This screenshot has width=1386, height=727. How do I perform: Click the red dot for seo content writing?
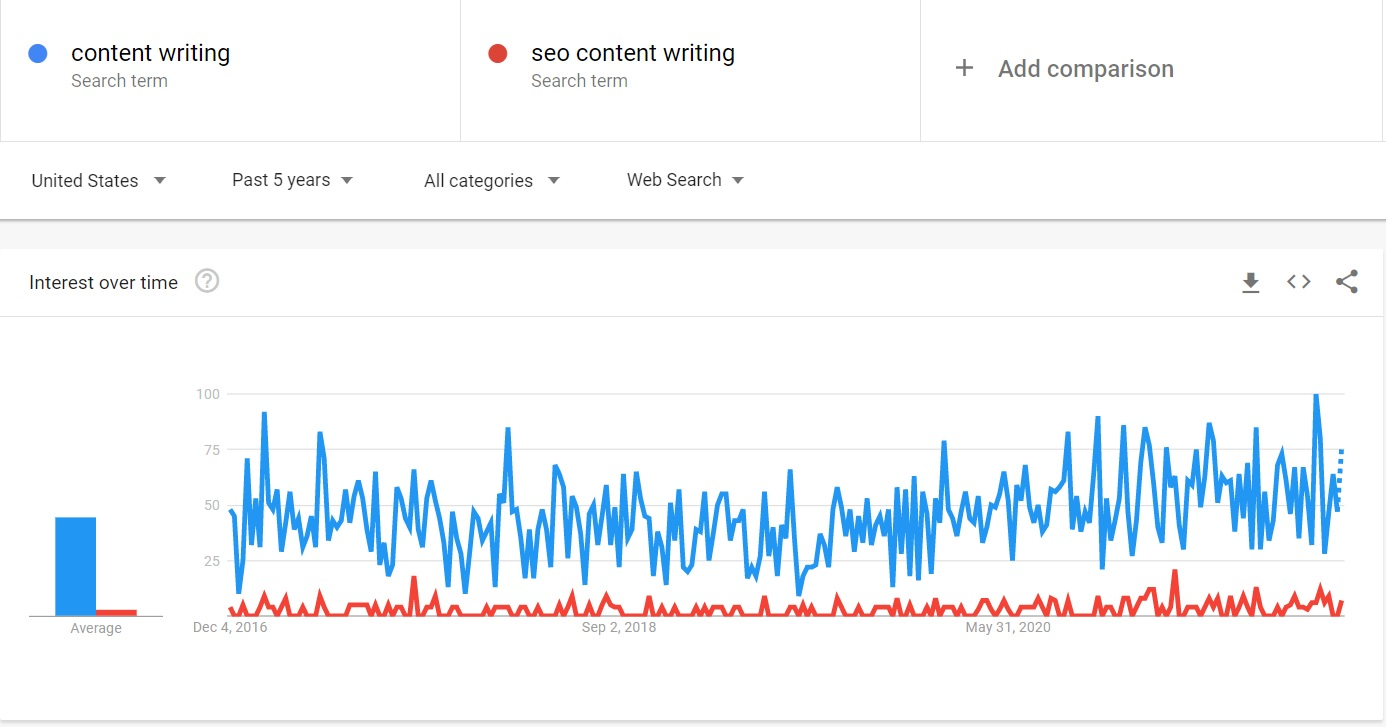498,54
